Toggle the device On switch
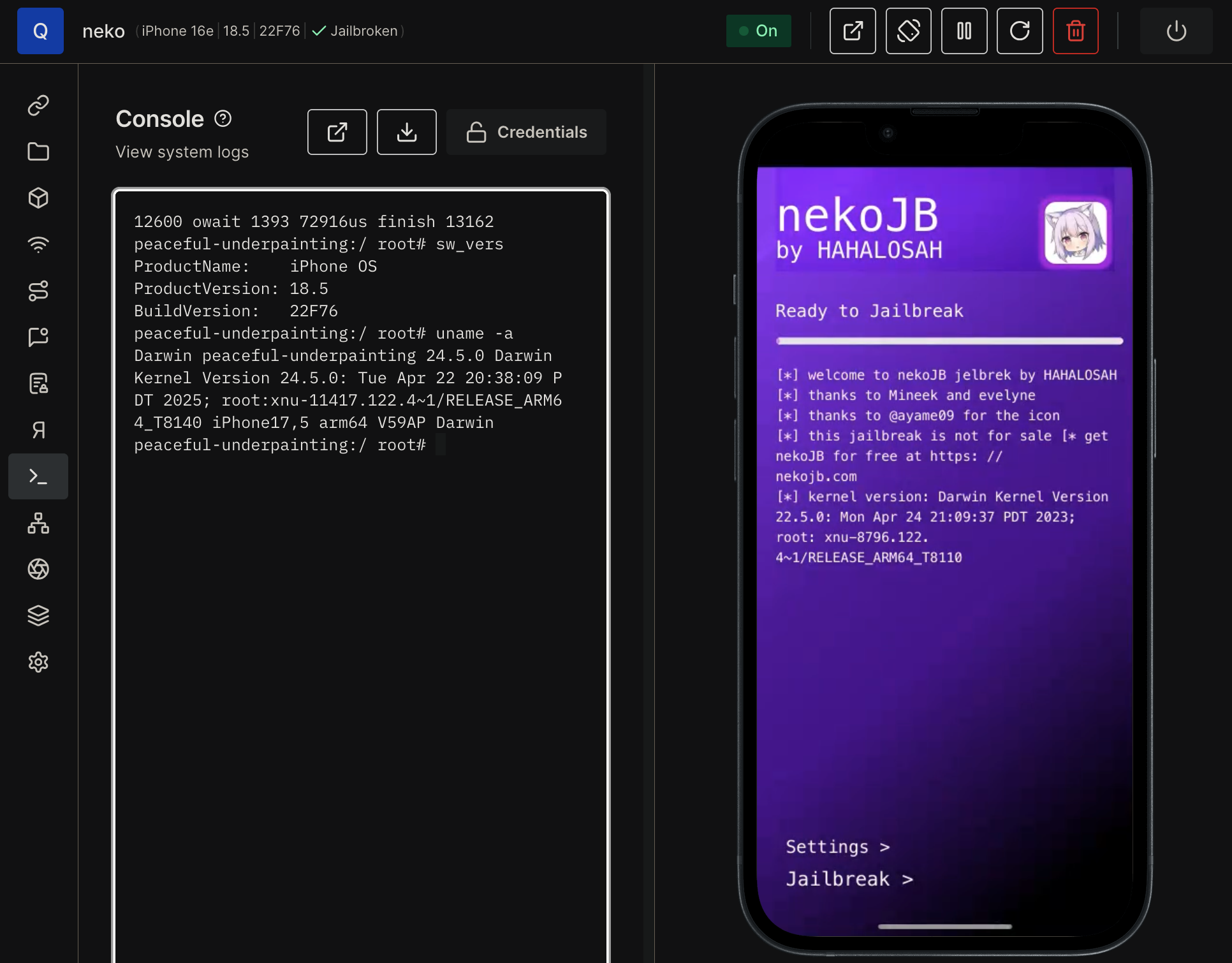The height and width of the screenshot is (963, 1232). [x=758, y=30]
